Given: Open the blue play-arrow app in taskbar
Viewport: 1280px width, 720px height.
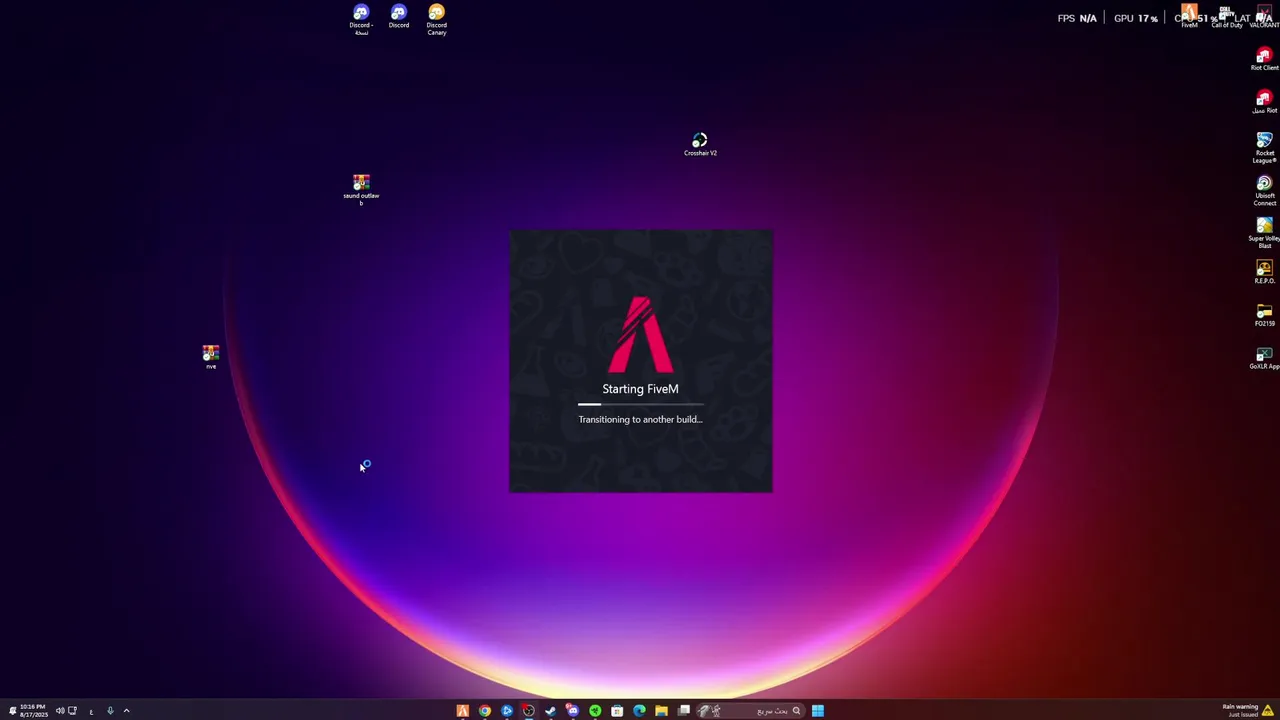Looking at the screenshot, I should click(x=506, y=711).
